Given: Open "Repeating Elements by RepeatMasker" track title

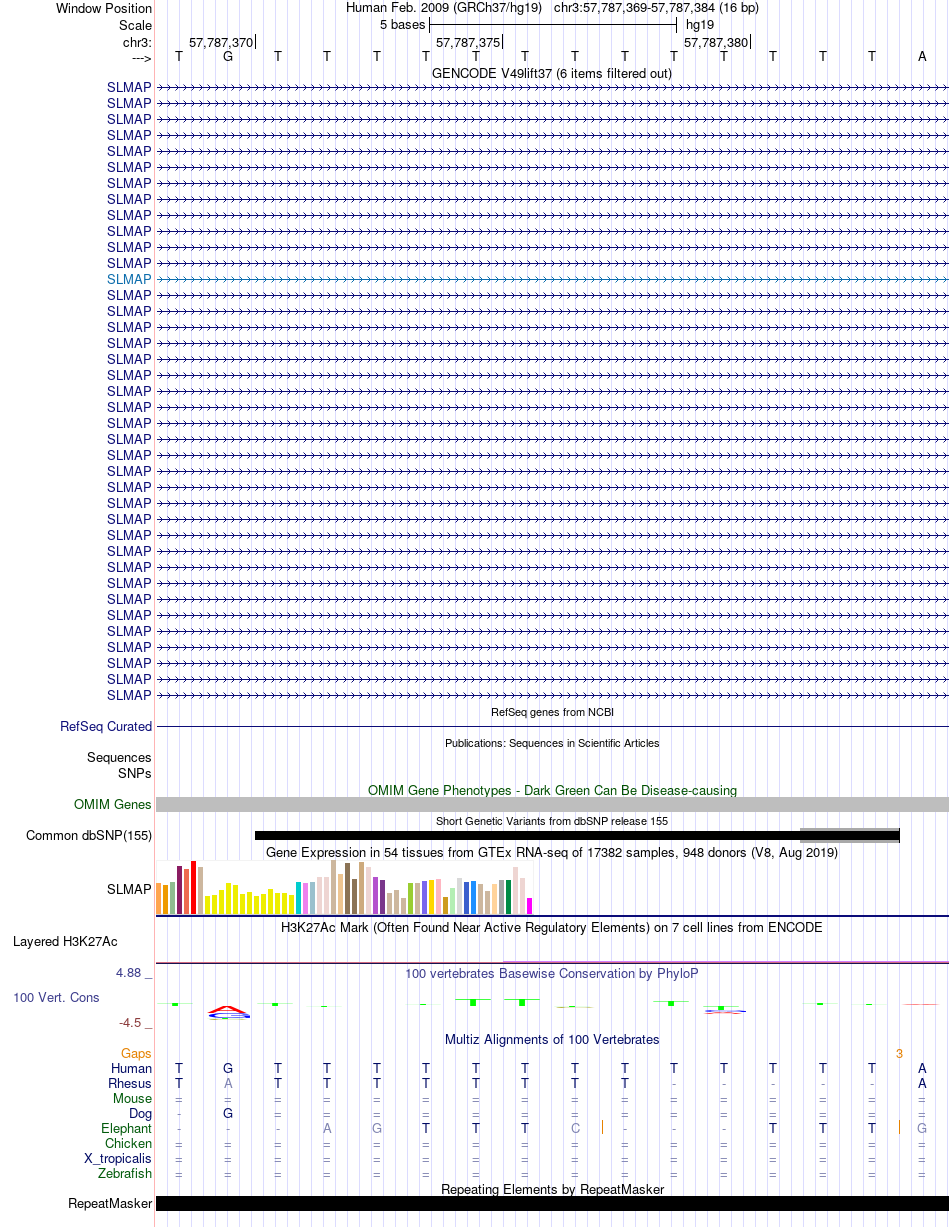Looking at the screenshot, I should click(x=552, y=1189).
